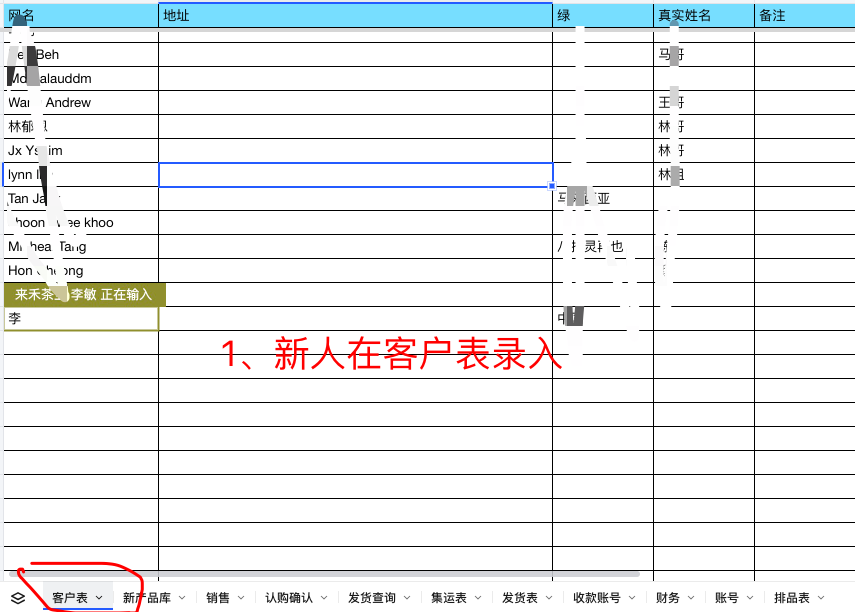
Task: Select the 集运表 sheet tab
Action: (x=448, y=598)
